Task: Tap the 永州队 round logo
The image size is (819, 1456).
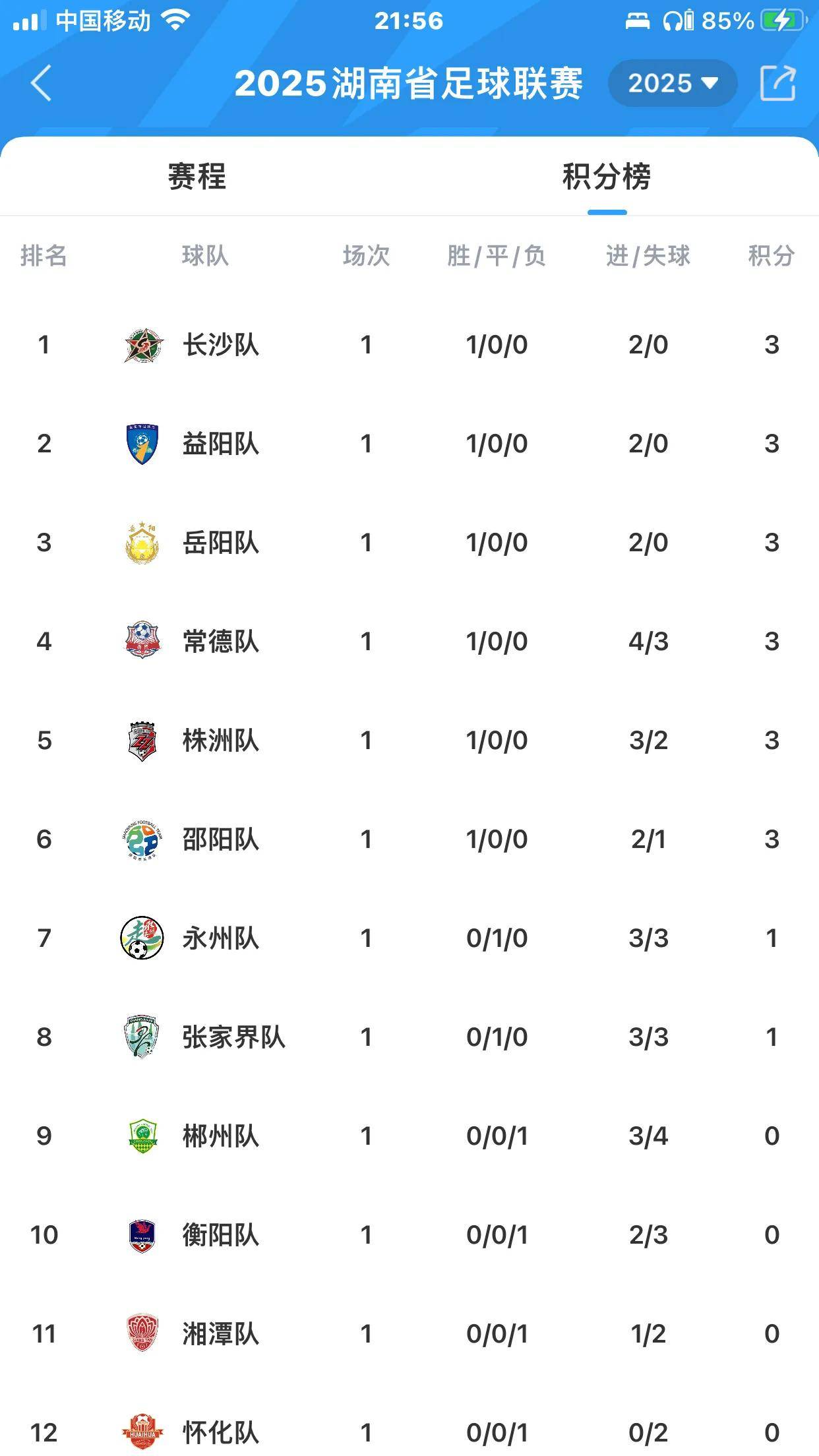Action: [142, 938]
